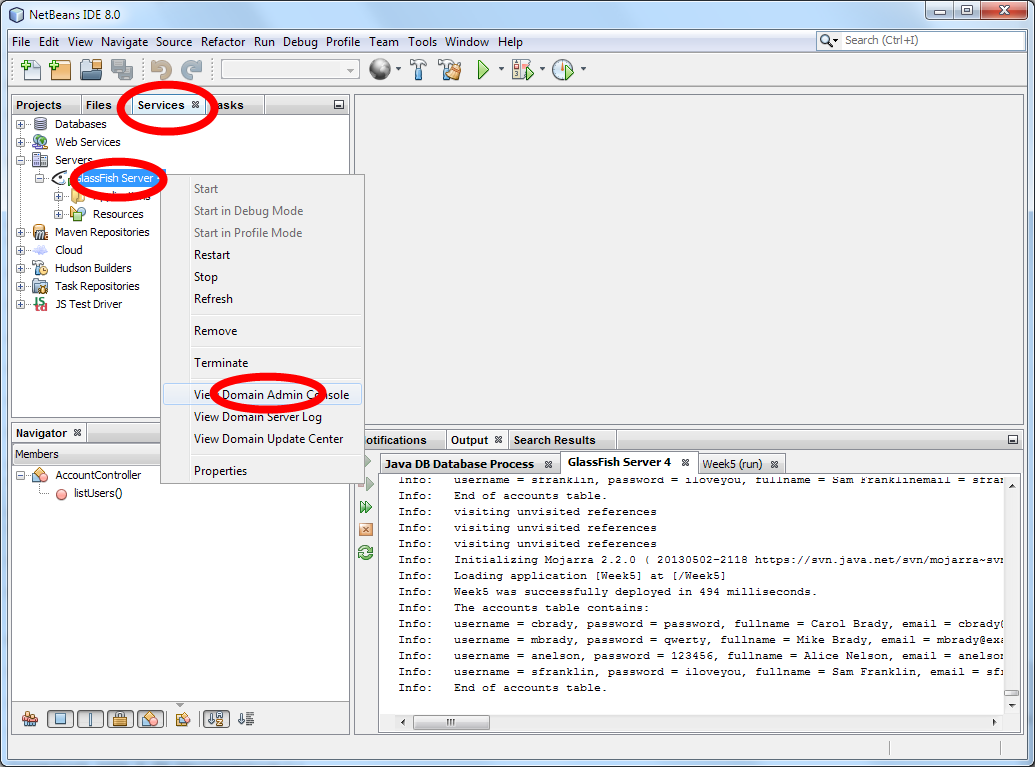Build the project with the hammer icon
The width and height of the screenshot is (1035, 767).
point(420,70)
